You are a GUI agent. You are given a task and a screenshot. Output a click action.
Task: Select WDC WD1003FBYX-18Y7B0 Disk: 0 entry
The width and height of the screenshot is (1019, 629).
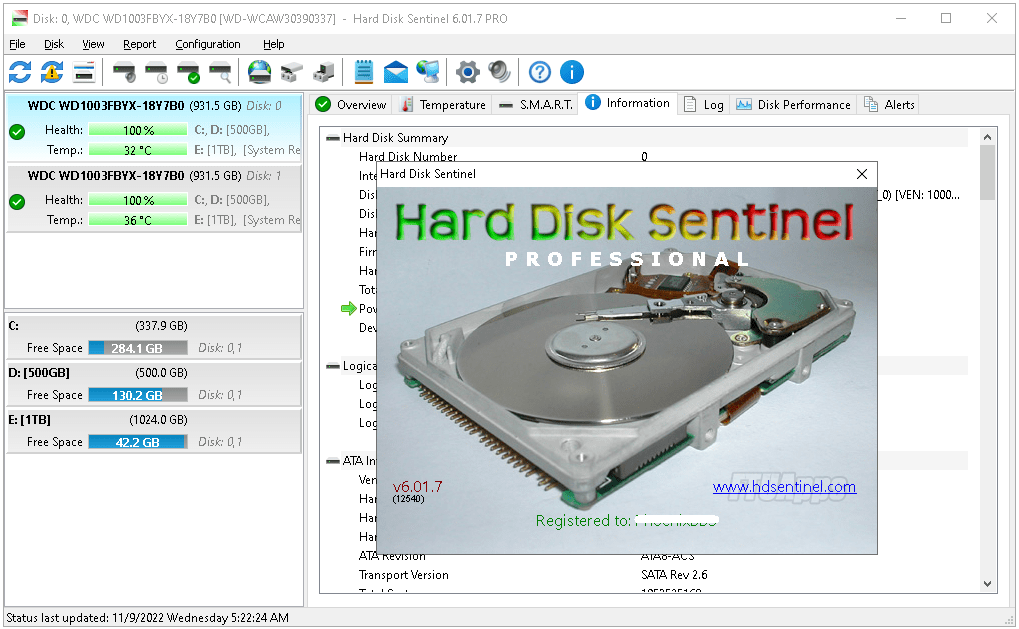tap(154, 128)
